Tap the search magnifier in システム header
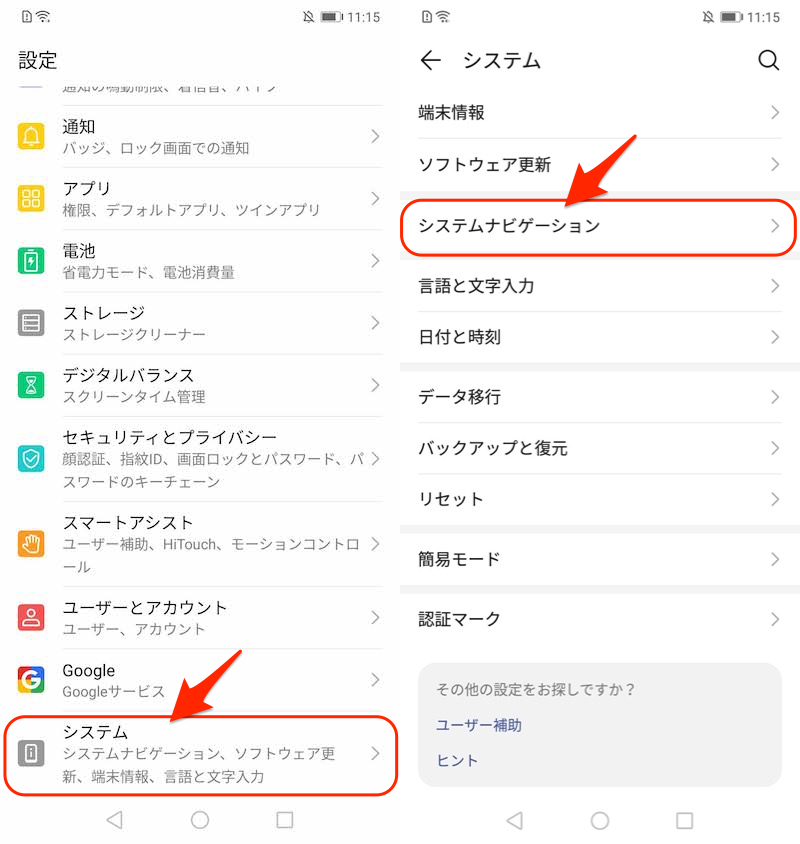Image resolution: width=800 pixels, height=844 pixels. click(x=768, y=60)
